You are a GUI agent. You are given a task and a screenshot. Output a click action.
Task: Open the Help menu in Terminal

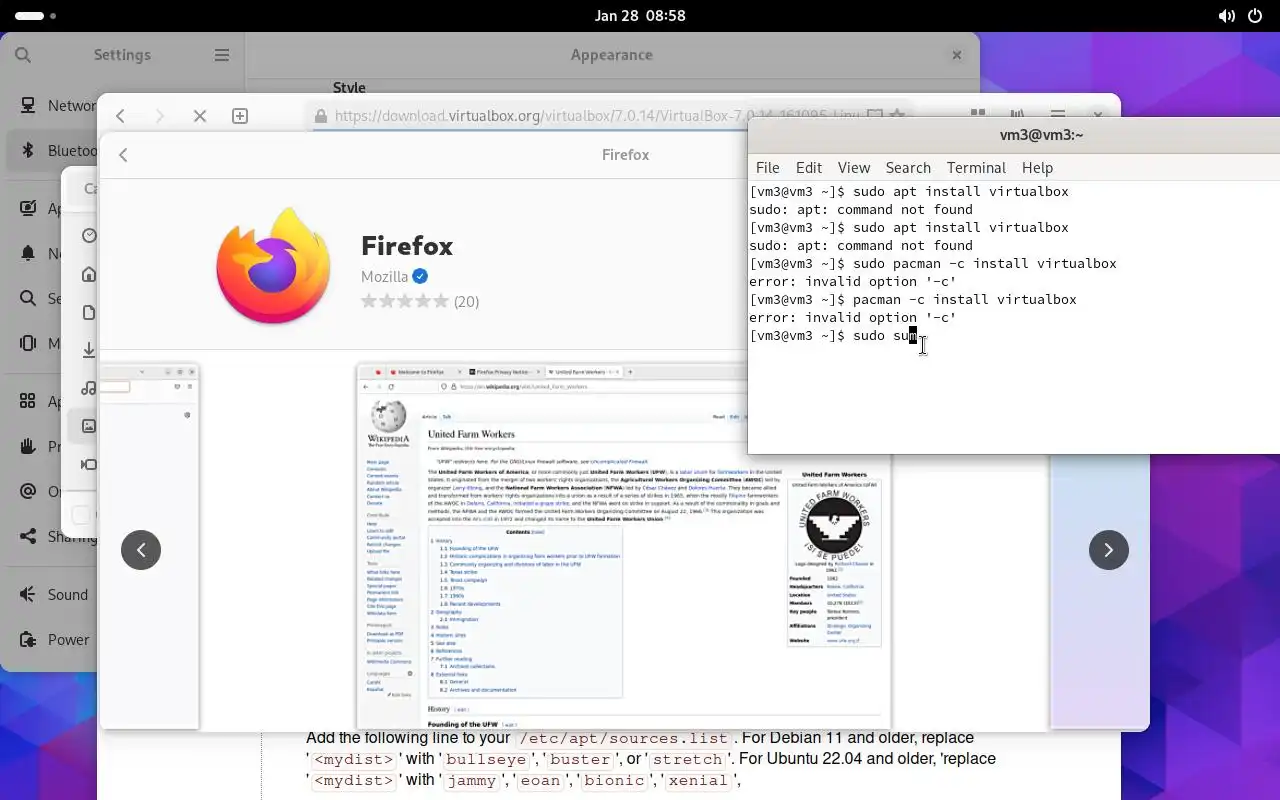coord(1037,168)
